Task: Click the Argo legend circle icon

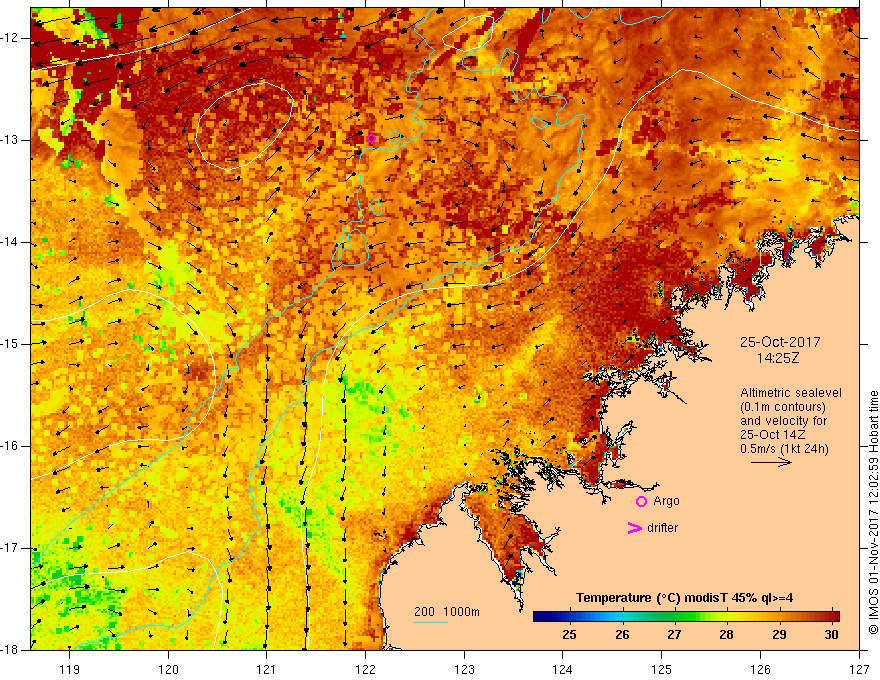Action: (x=641, y=502)
